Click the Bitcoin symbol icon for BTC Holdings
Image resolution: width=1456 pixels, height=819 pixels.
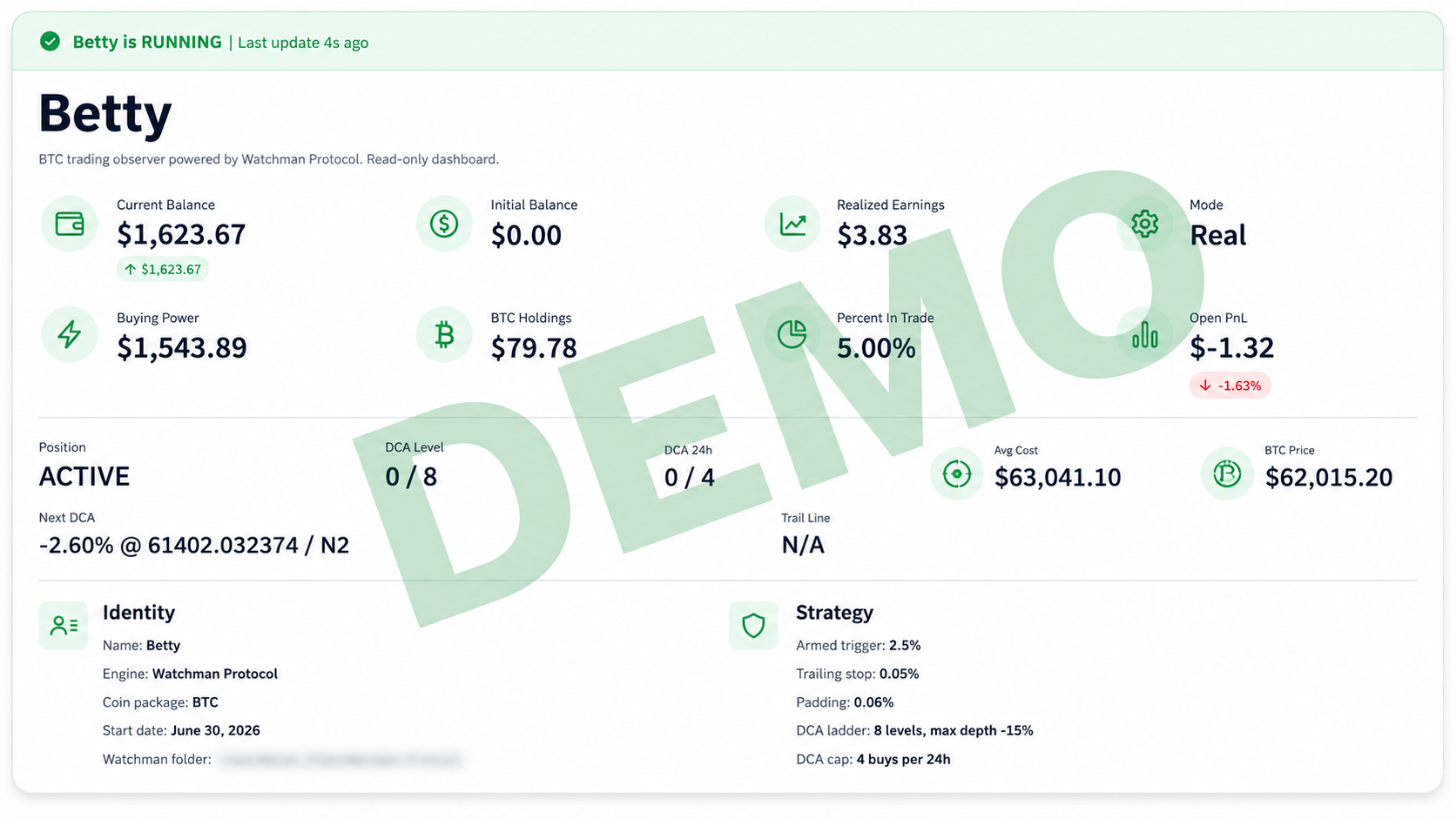(x=444, y=334)
